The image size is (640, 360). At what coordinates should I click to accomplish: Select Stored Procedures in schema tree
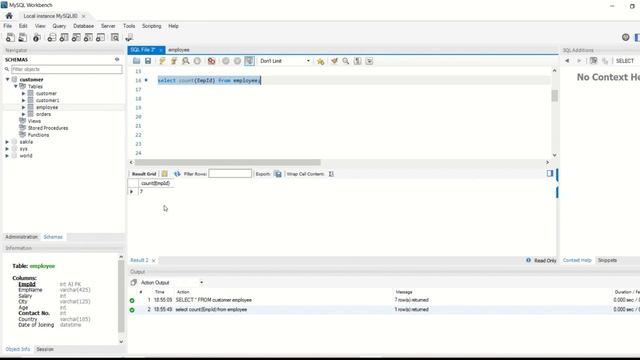pos(48,128)
